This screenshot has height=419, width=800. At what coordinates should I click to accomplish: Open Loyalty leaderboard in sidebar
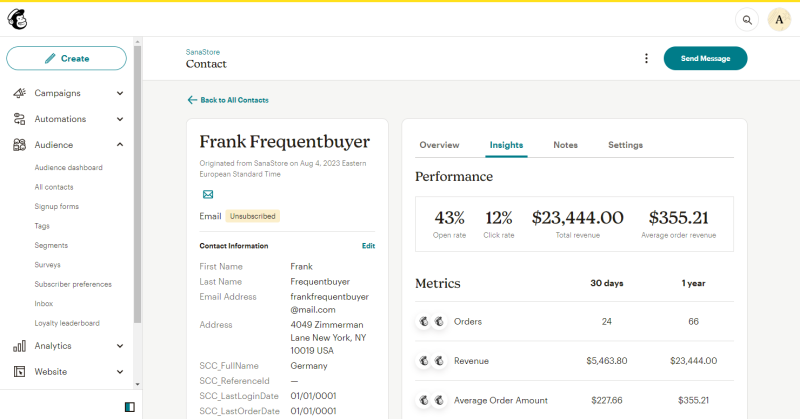click(x=67, y=323)
